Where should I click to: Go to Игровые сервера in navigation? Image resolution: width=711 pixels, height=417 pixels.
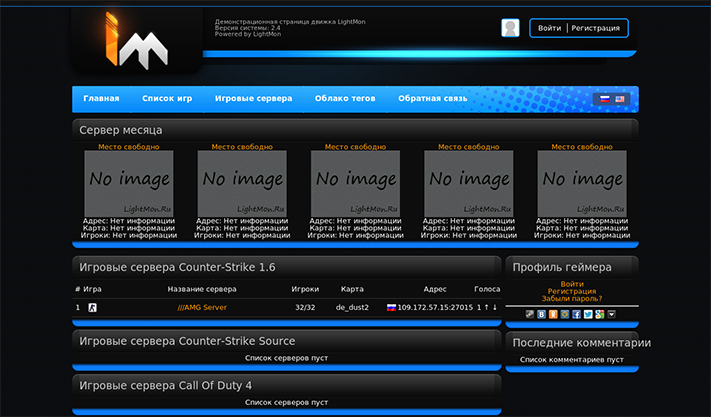pyautogui.click(x=253, y=99)
